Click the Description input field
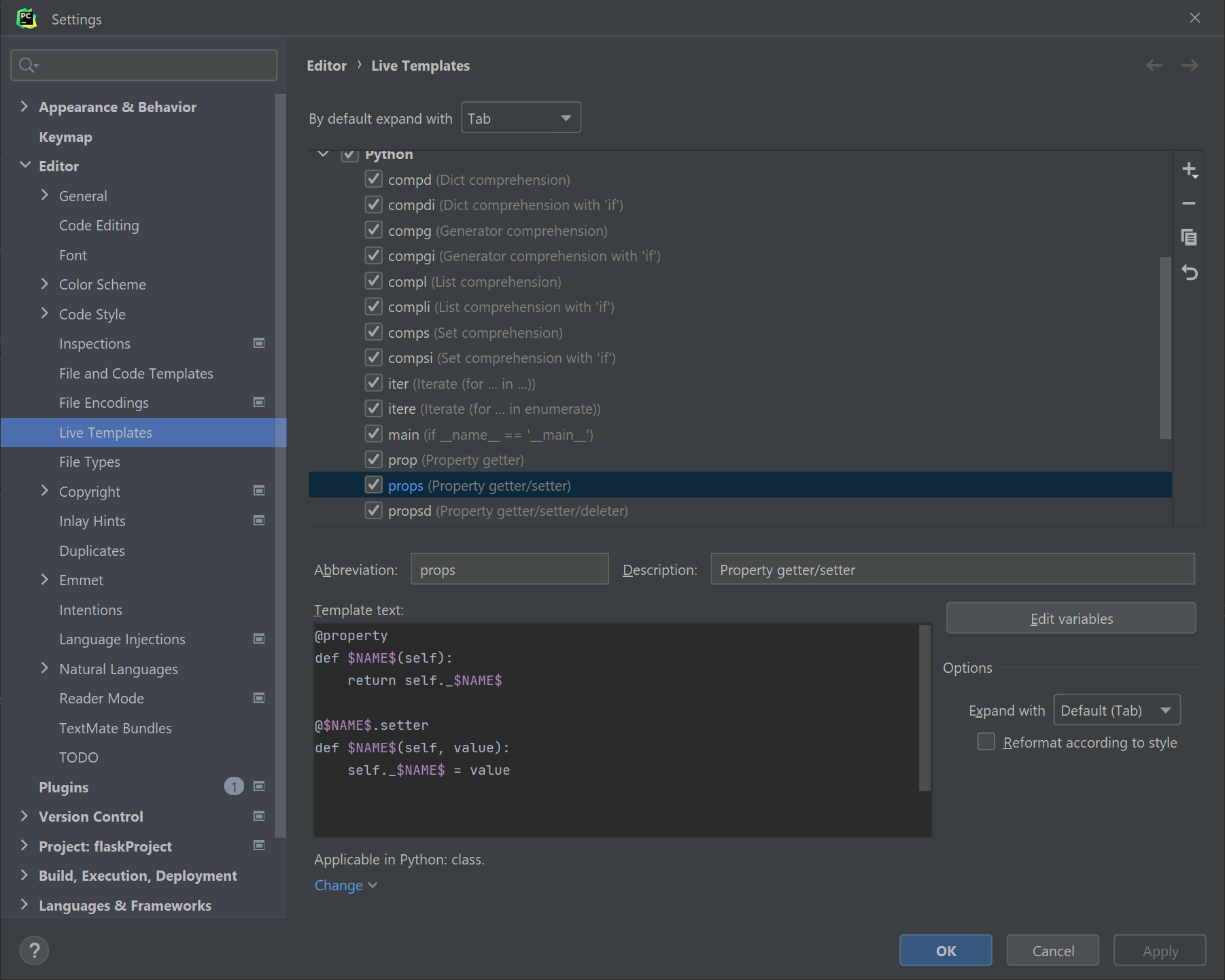 pyautogui.click(x=952, y=569)
